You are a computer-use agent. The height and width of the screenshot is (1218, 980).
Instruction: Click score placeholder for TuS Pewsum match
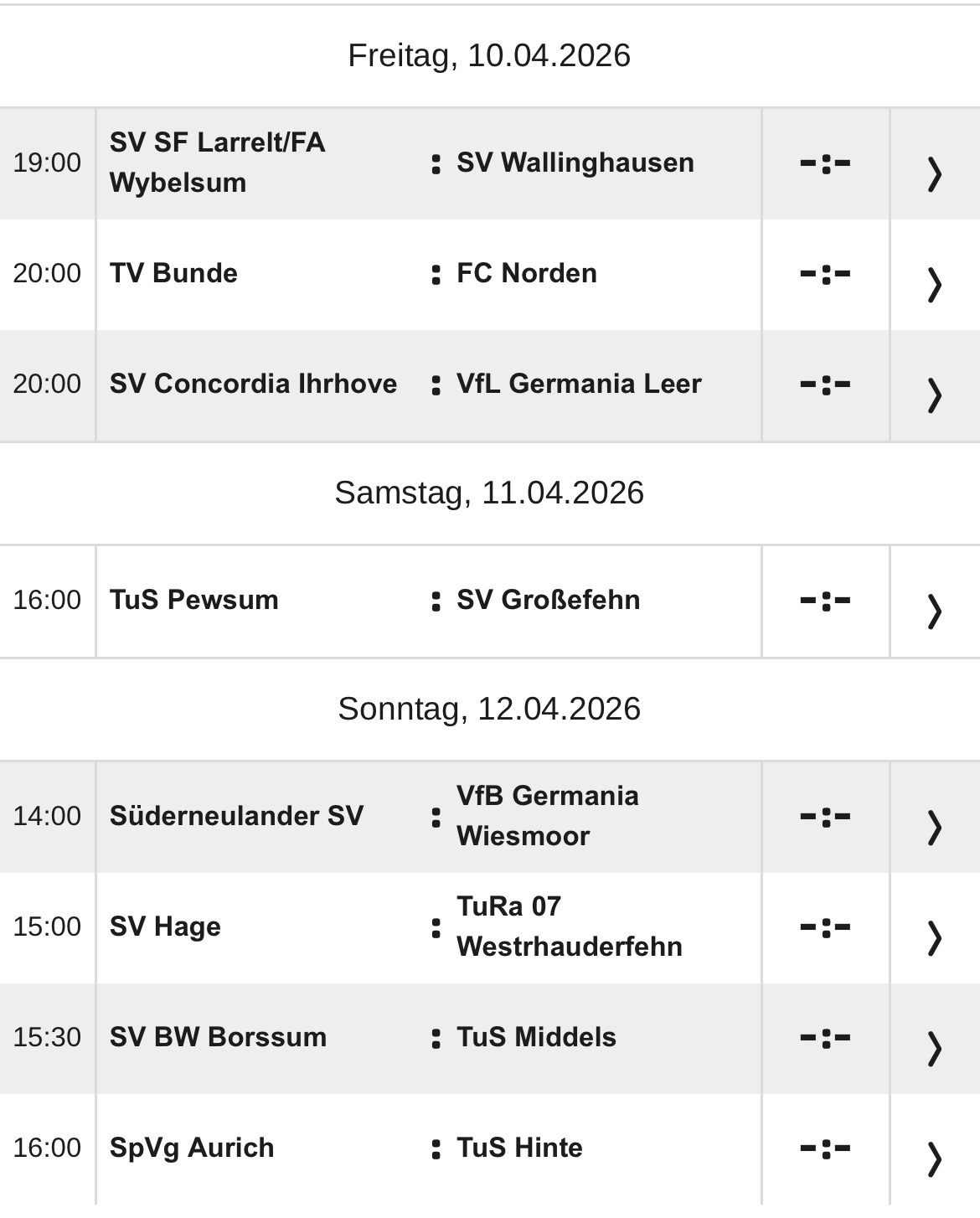[826, 601]
